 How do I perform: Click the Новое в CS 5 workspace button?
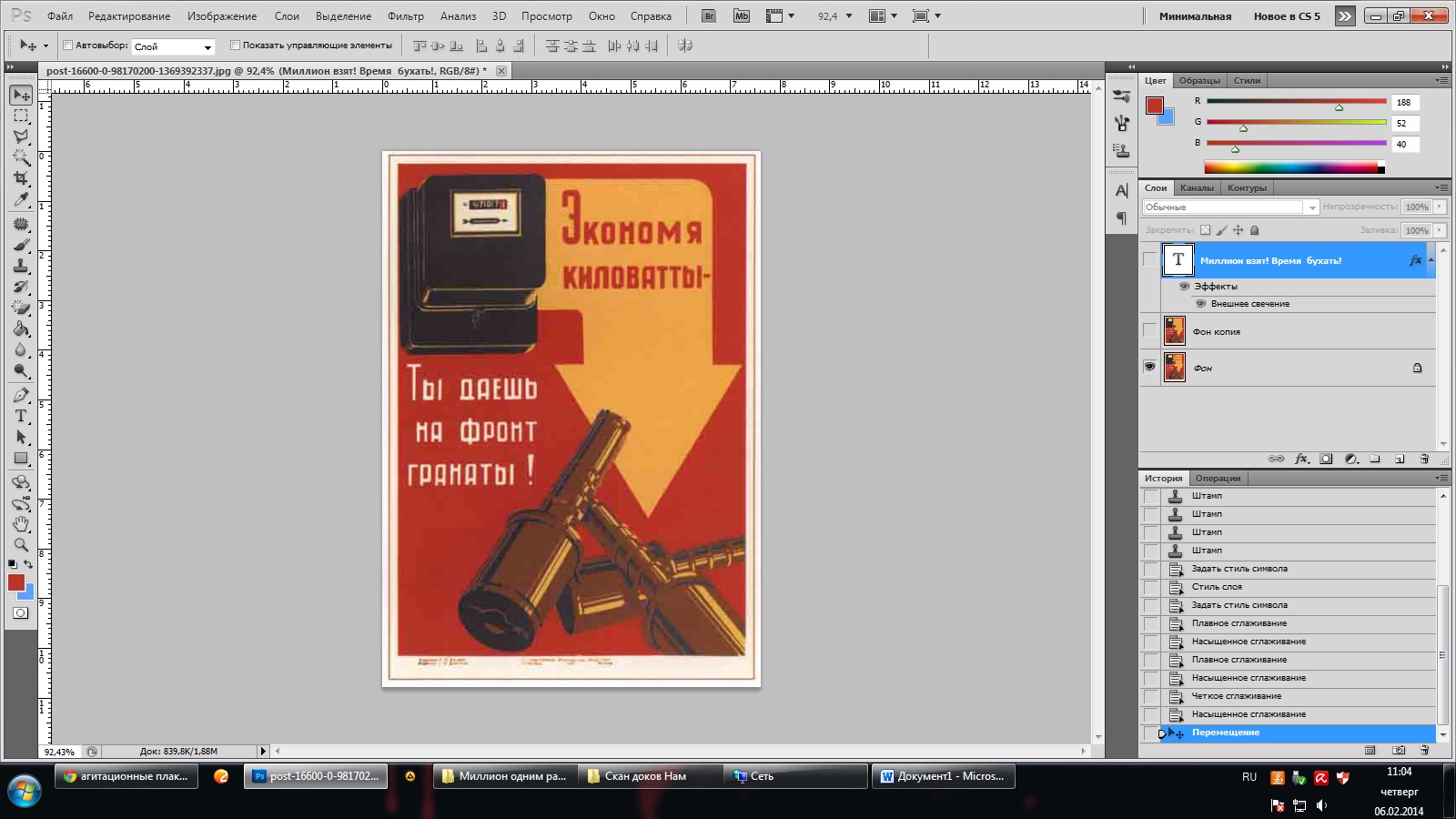pos(1286,16)
